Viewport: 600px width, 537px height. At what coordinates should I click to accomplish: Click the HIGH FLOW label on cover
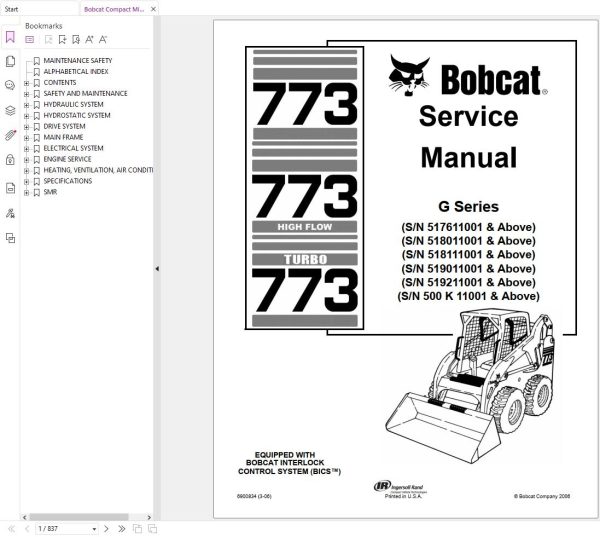[x=305, y=227]
